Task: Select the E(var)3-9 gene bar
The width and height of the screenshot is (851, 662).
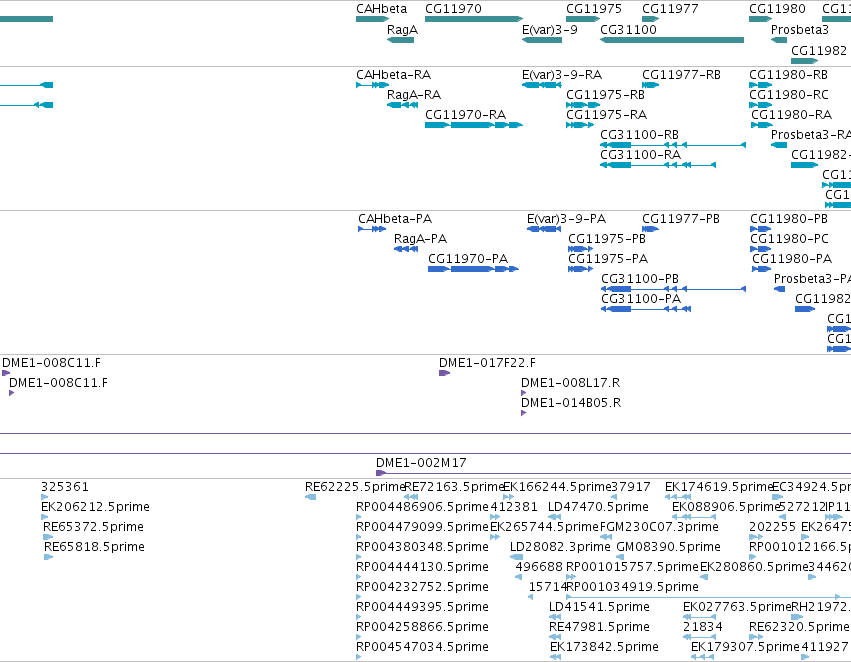Action: [542, 40]
